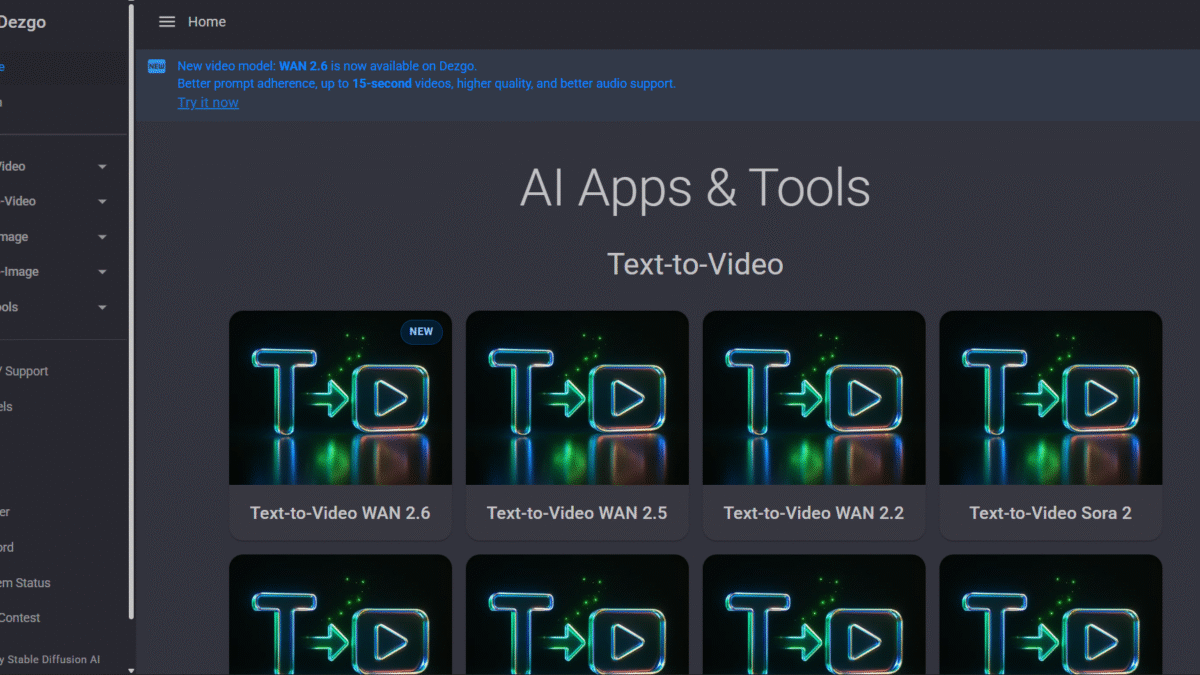This screenshot has height=675, width=1200.
Task: Expand the topmost sidebar dropdown arrow (Text-to-Video)
Action: tap(102, 167)
